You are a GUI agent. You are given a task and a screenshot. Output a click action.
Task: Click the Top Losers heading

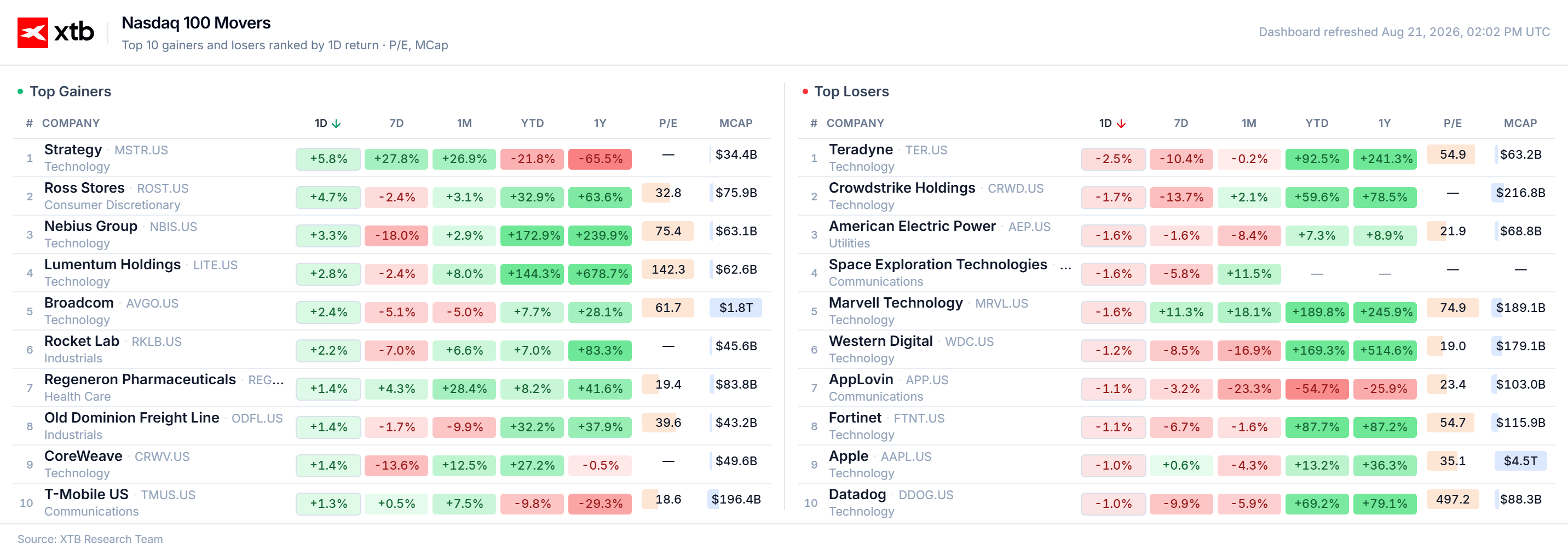[851, 91]
